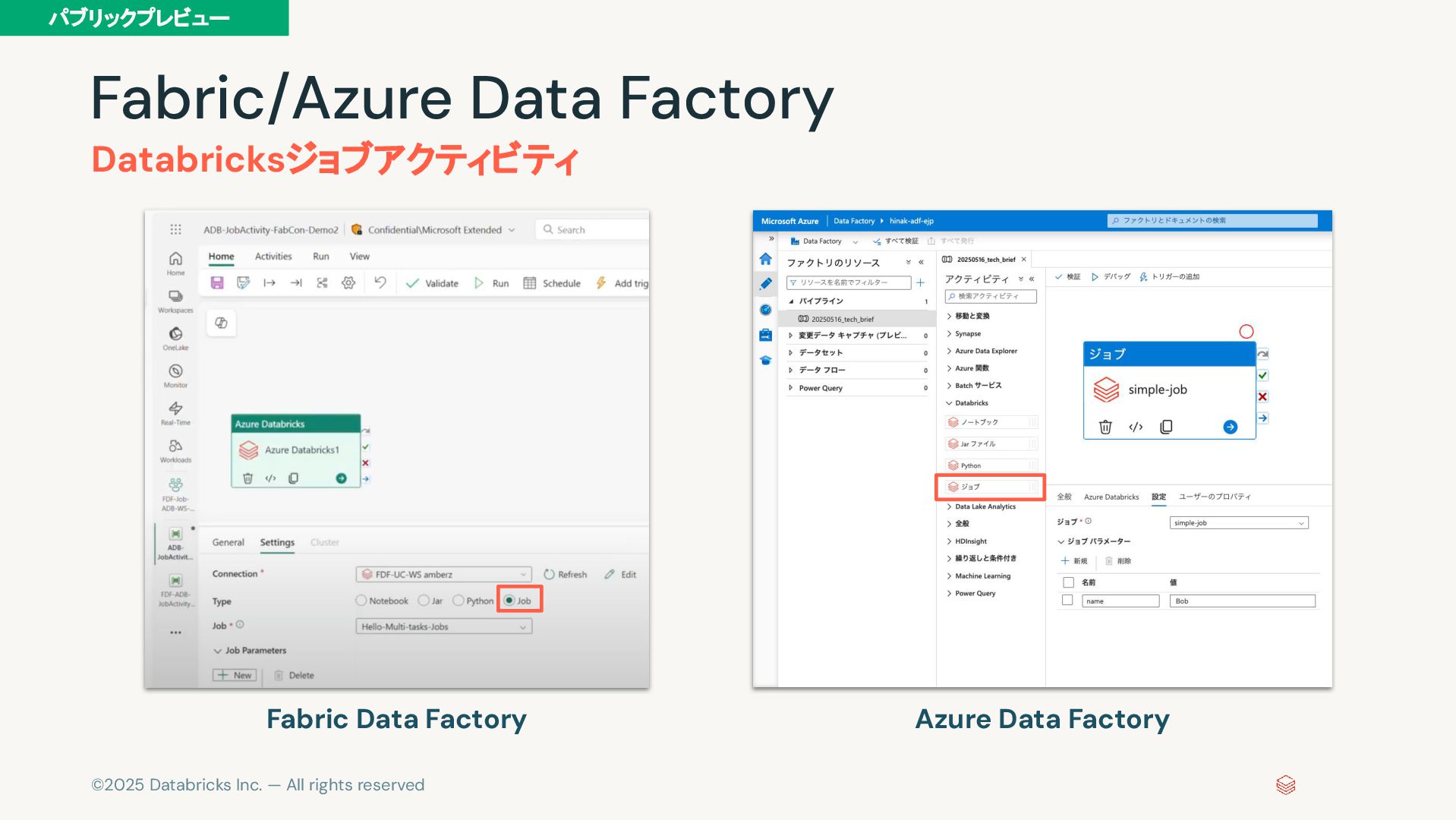This screenshot has height=820, width=1456.
Task: Click the Search box in Fabric header
Action: [592, 230]
